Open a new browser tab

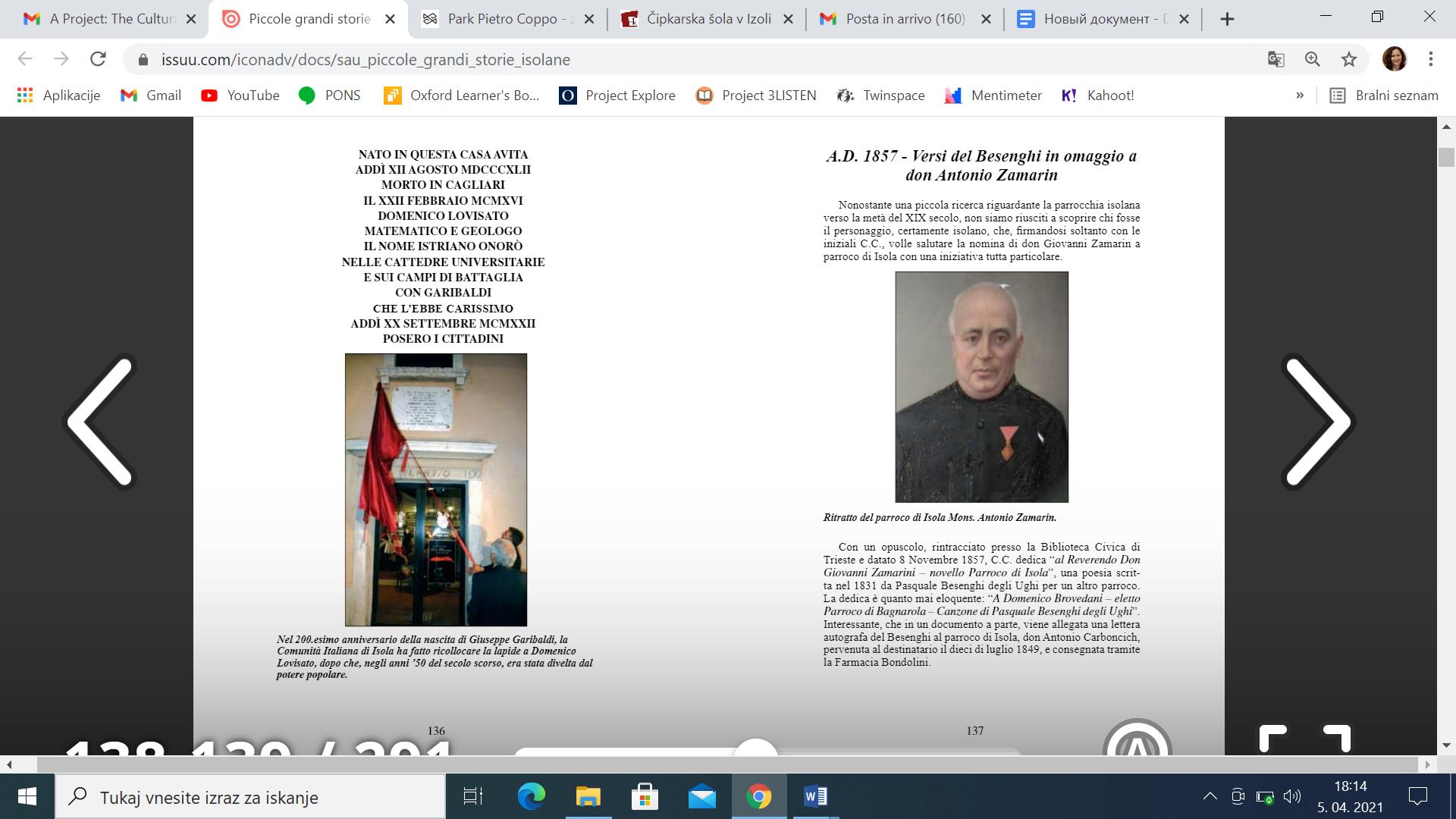click(1227, 19)
